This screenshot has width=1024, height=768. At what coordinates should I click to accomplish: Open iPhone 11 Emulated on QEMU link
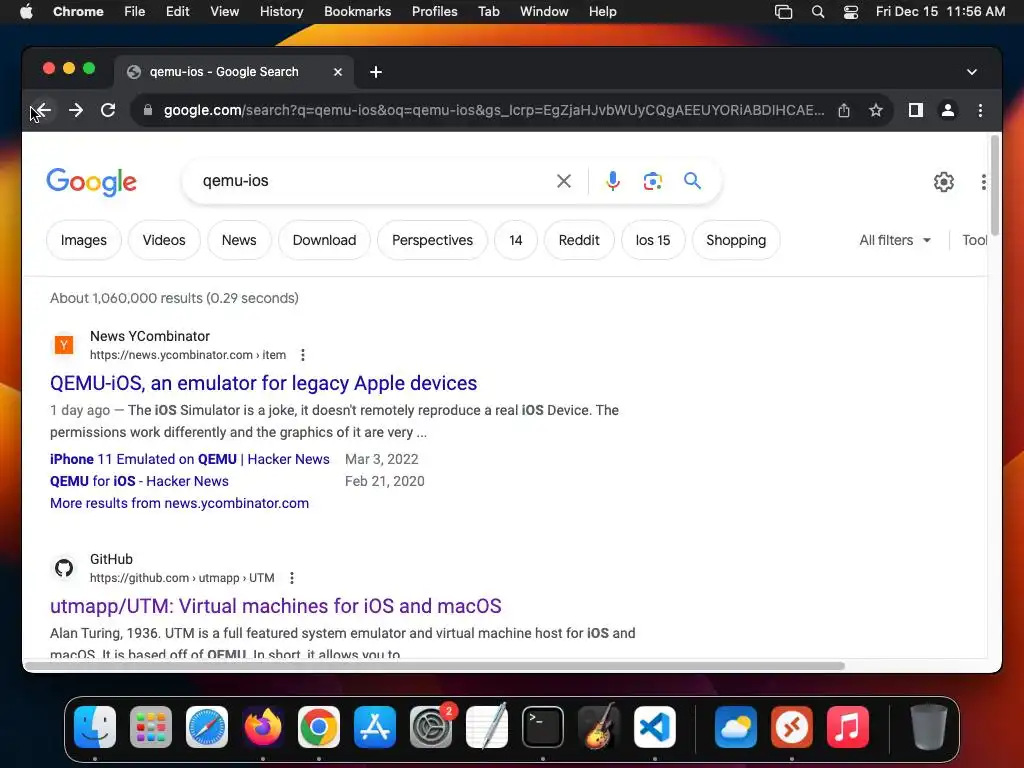(189, 459)
